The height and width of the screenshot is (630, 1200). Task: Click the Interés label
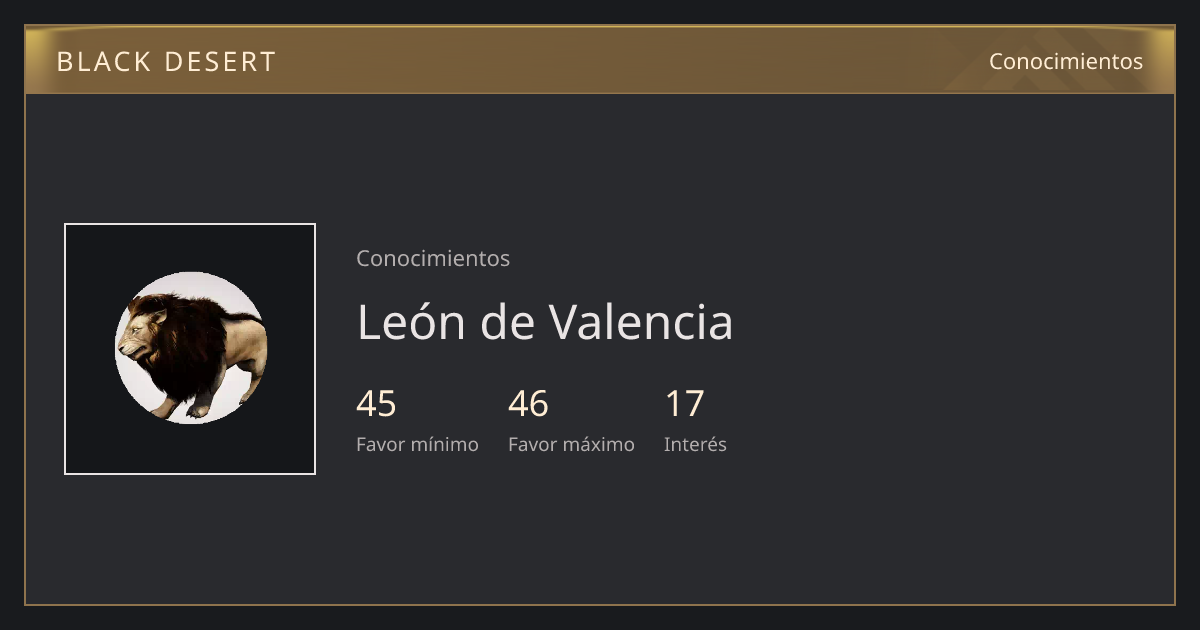pos(695,444)
